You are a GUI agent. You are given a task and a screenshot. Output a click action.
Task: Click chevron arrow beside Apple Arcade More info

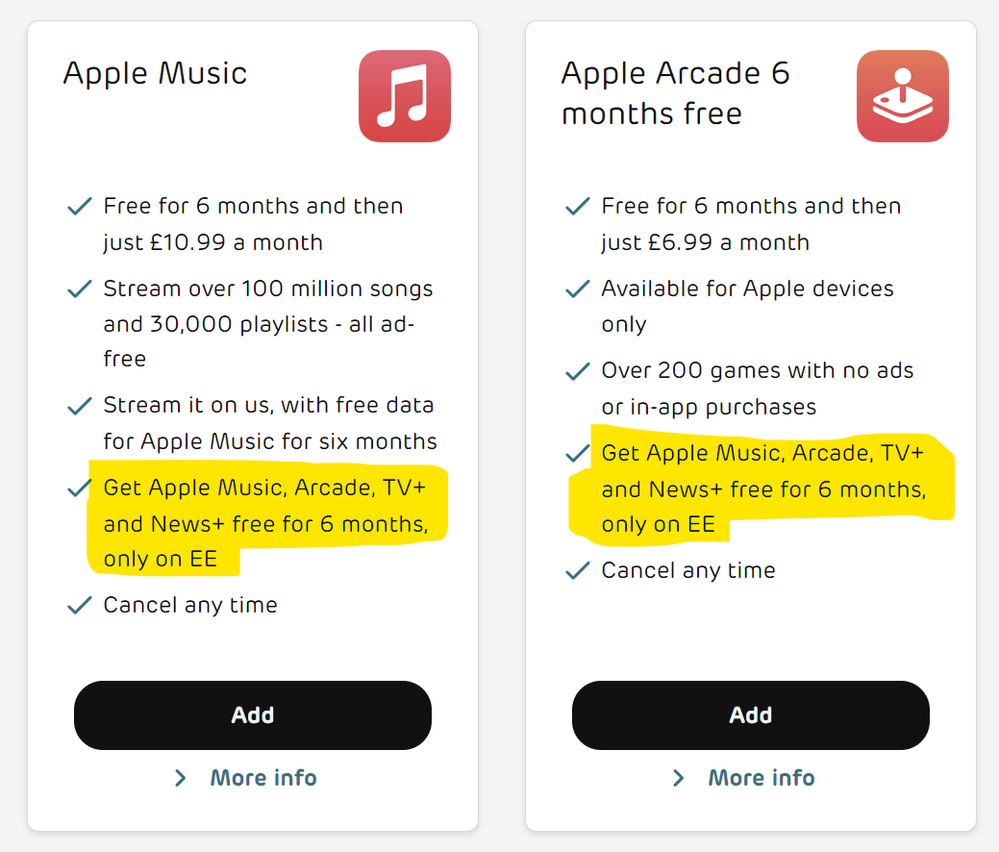tap(679, 778)
